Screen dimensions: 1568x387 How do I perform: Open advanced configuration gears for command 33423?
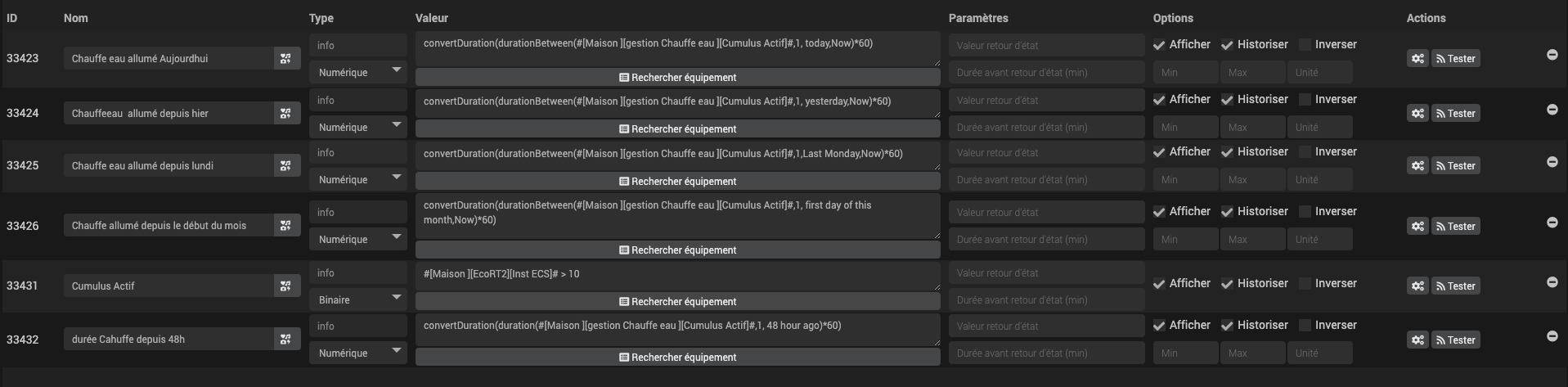click(1417, 58)
